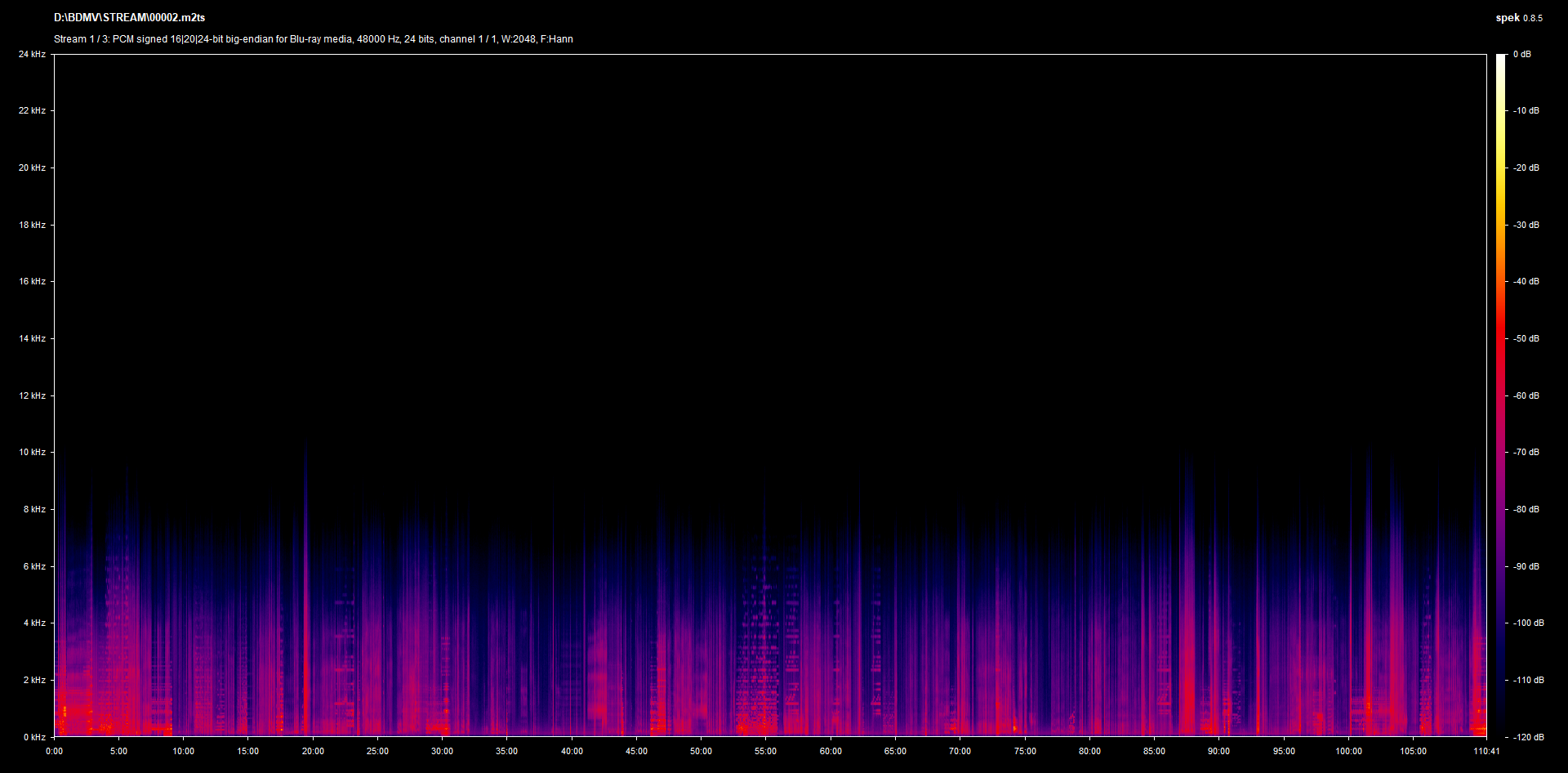Click the -30 dB color scale label
The height and width of the screenshot is (773, 1568).
1526,225
